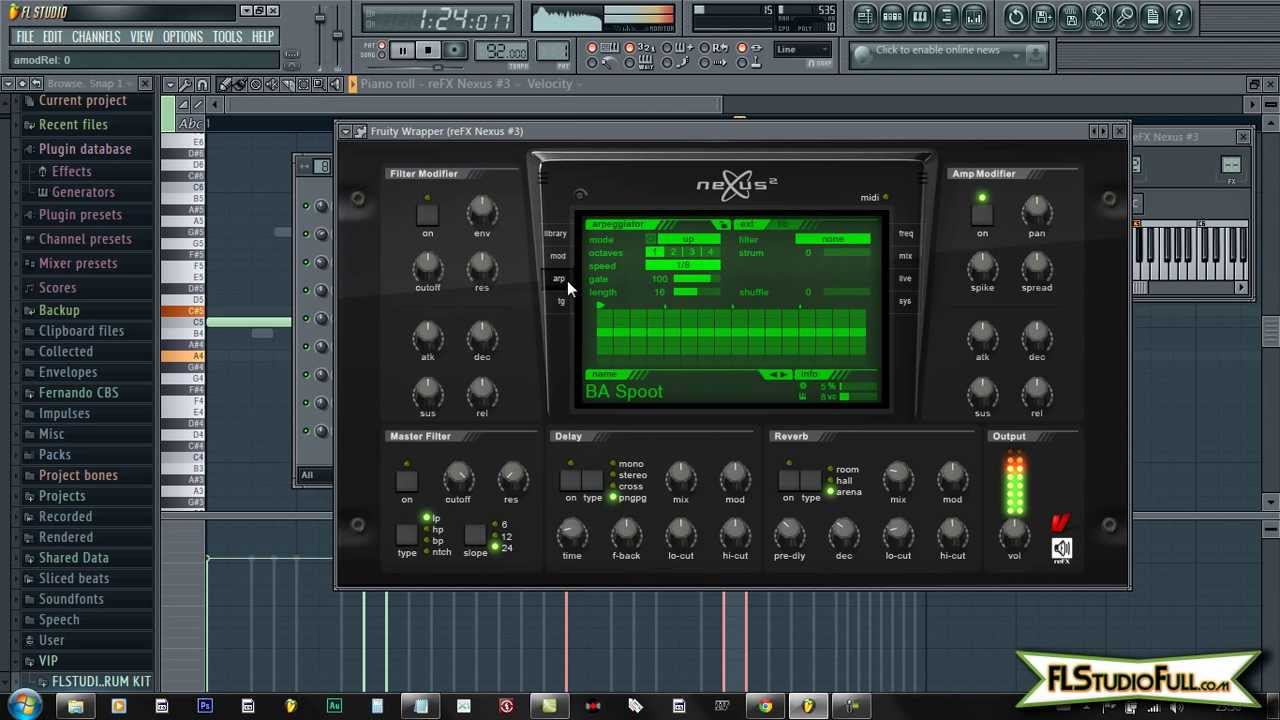Pause playback in the transport bar
This screenshot has width=1280, height=720.
(x=402, y=51)
